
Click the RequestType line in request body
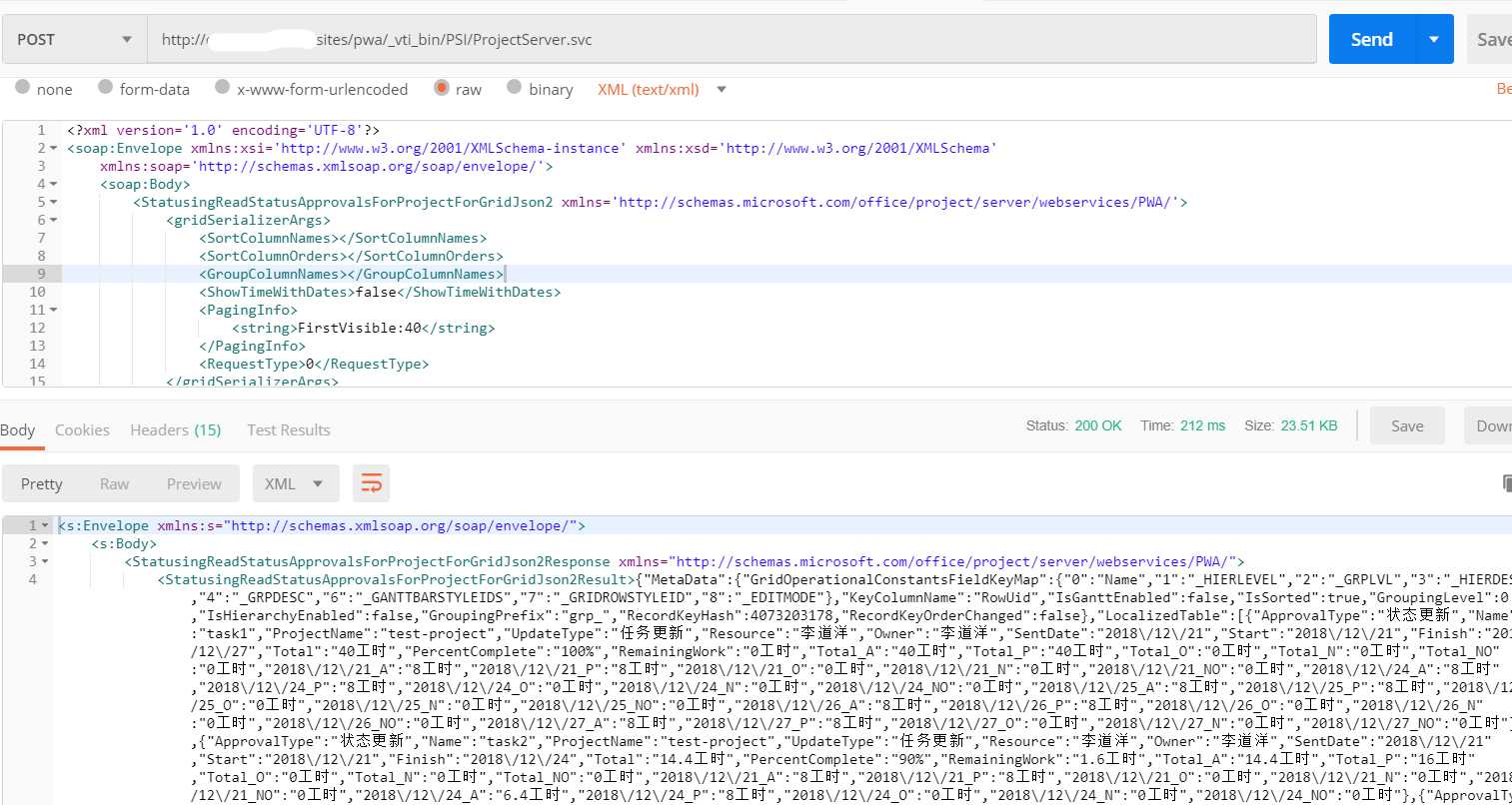tap(314, 364)
